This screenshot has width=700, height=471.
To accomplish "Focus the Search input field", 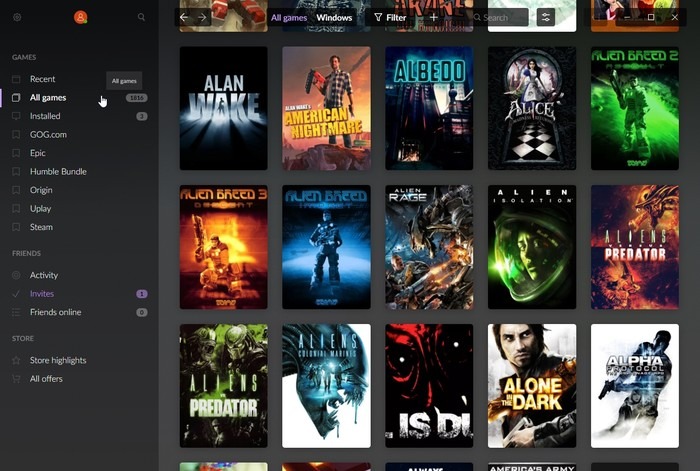I will [x=500, y=17].
